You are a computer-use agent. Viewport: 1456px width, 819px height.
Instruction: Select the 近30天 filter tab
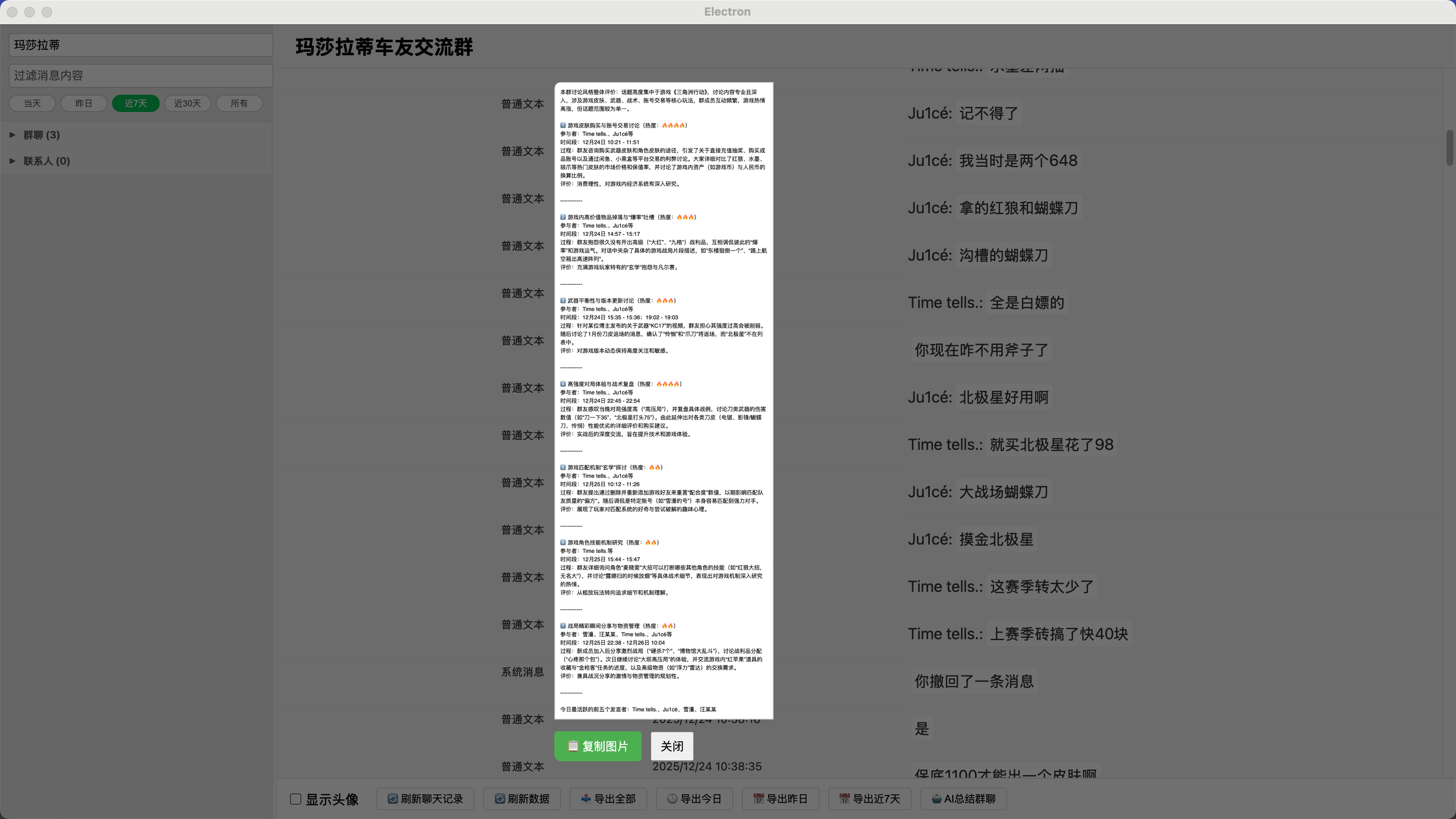pos(188,103)
